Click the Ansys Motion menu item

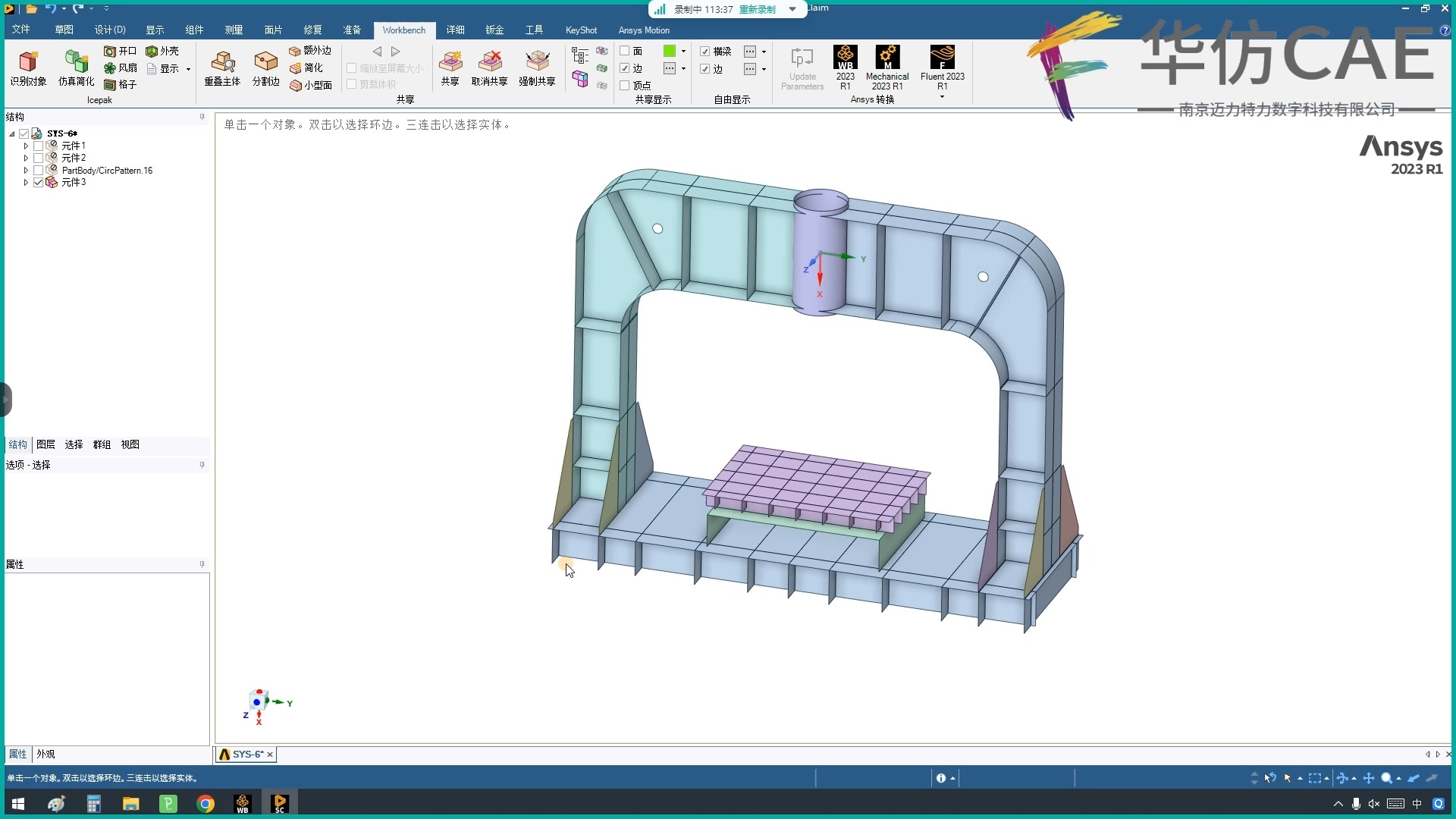645,29
